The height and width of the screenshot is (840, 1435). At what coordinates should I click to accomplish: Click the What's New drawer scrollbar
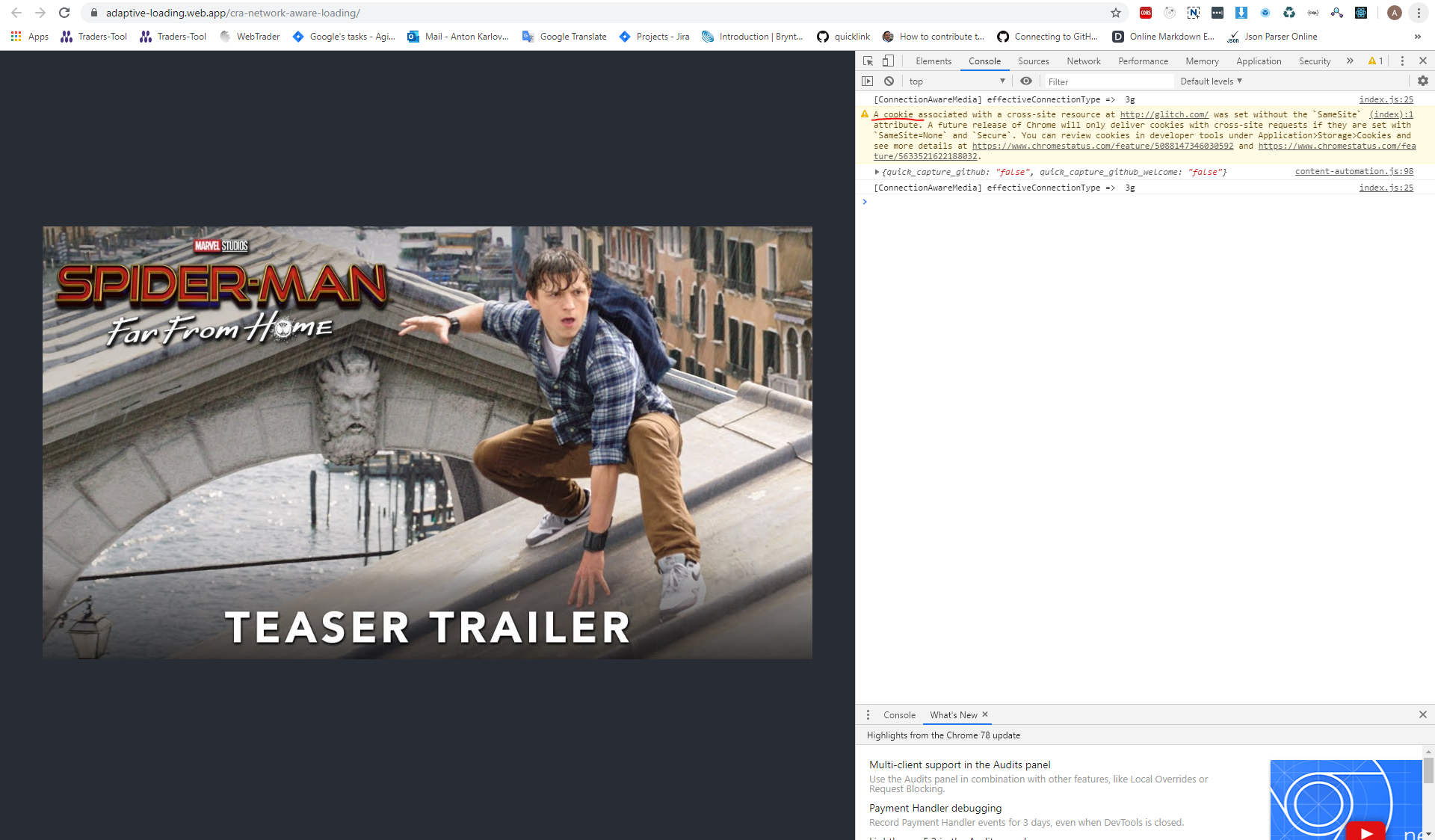pyautogui.click(x=1428, y=770)
